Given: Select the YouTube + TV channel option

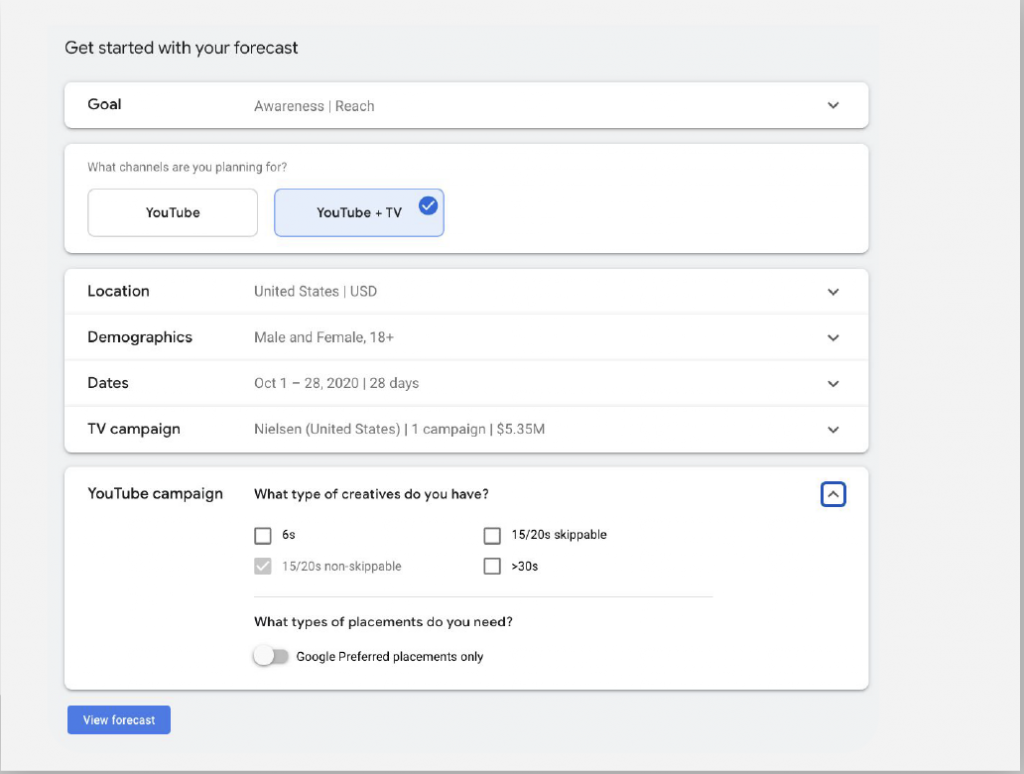Looking at the screenshot, I should click(358, 213).
